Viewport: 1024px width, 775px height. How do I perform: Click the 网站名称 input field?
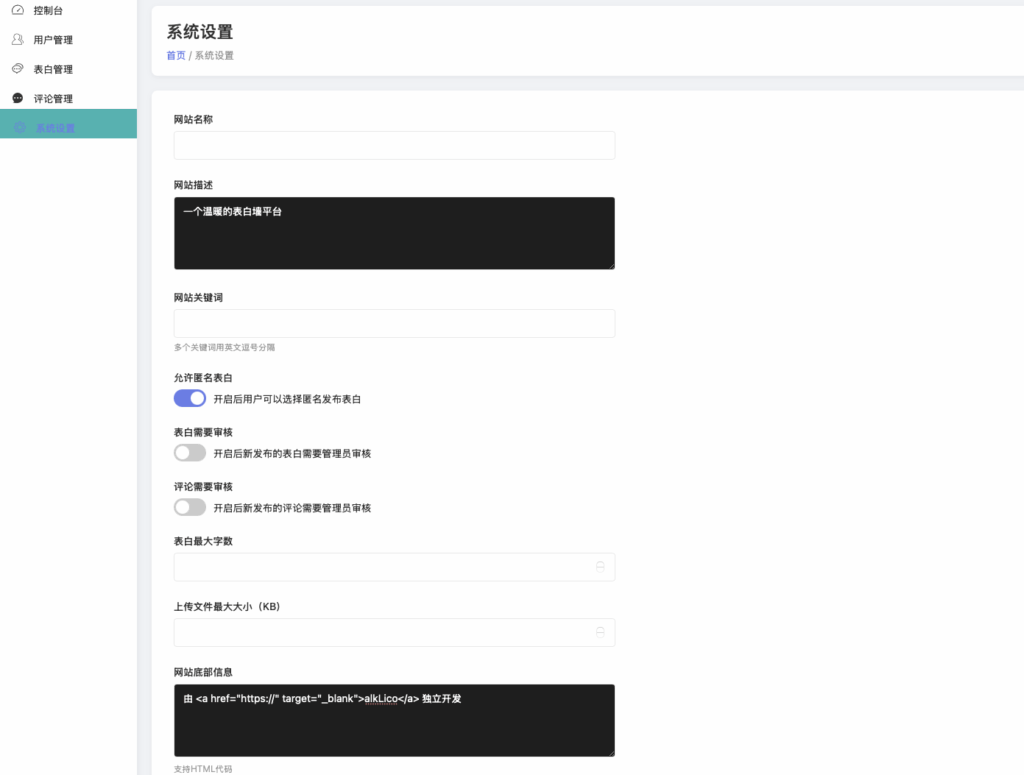[x=394, y=145]
